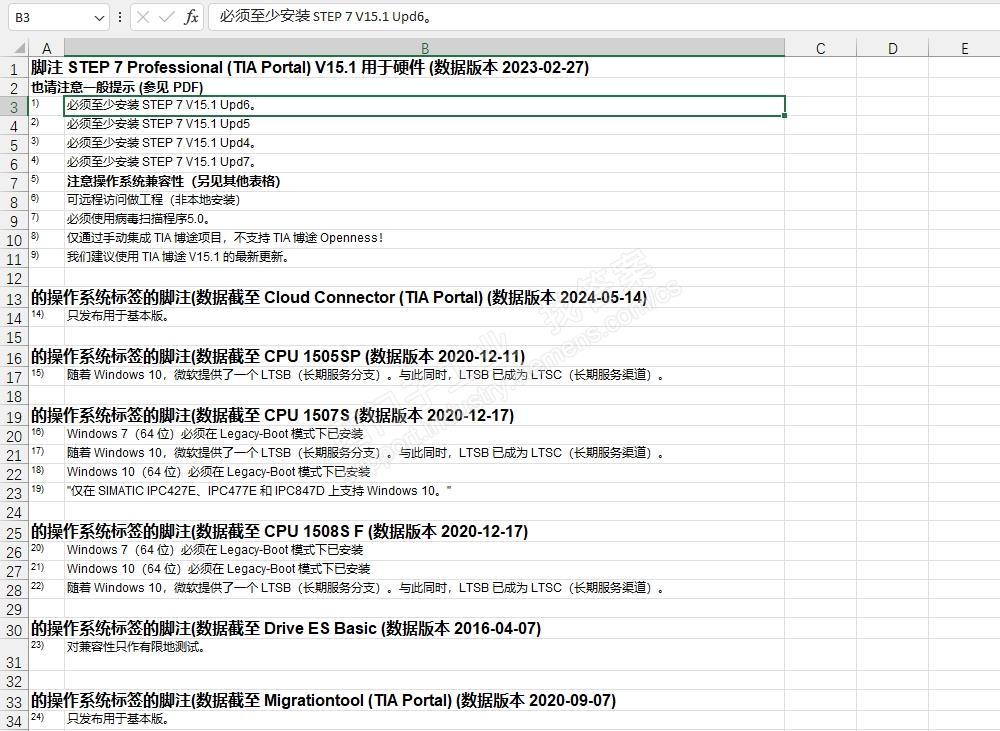1000x731 pixels.
Task: Click the formula bar options dots handle
Action: [119, 17]
